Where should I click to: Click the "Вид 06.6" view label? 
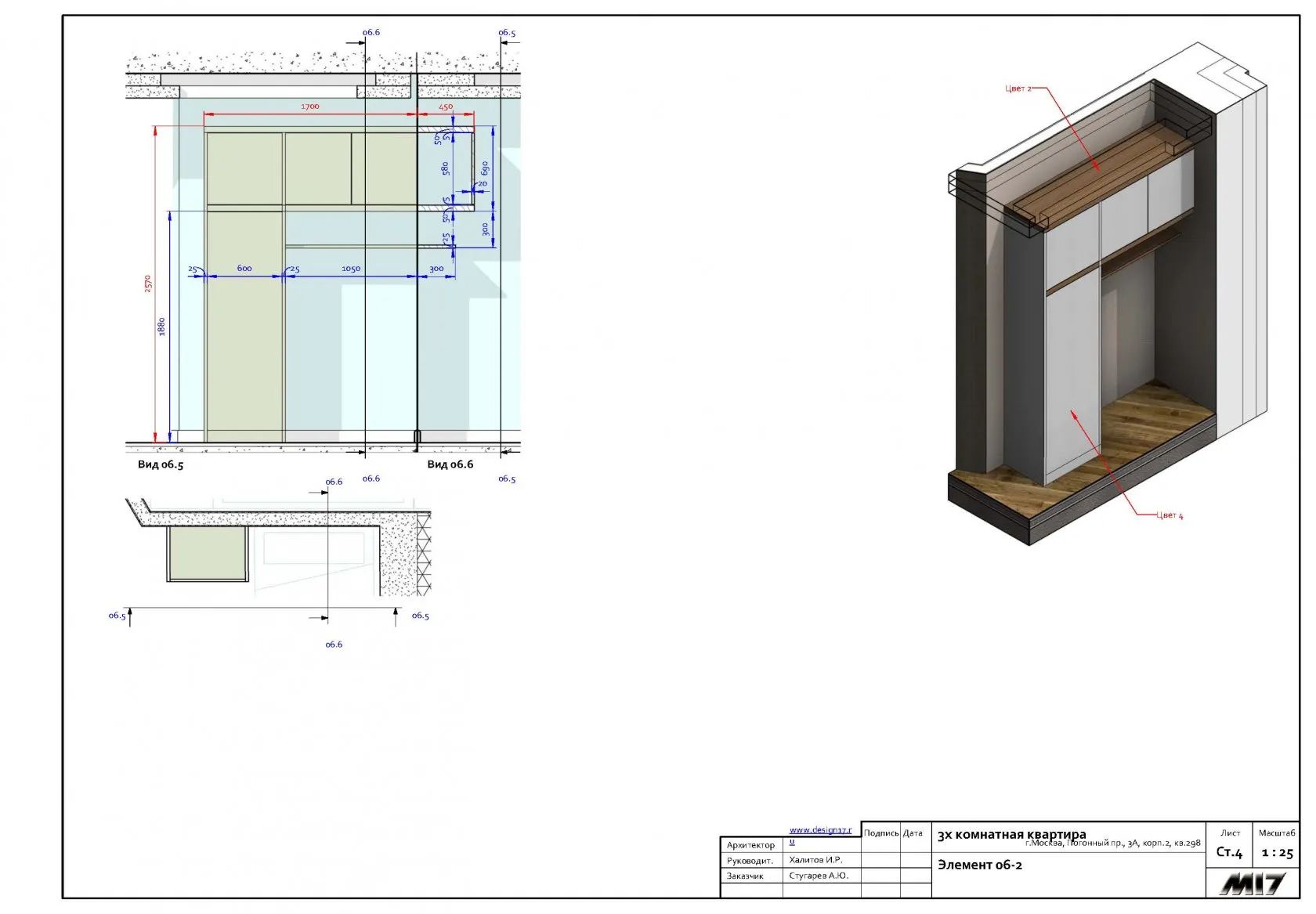click(450, 464)
